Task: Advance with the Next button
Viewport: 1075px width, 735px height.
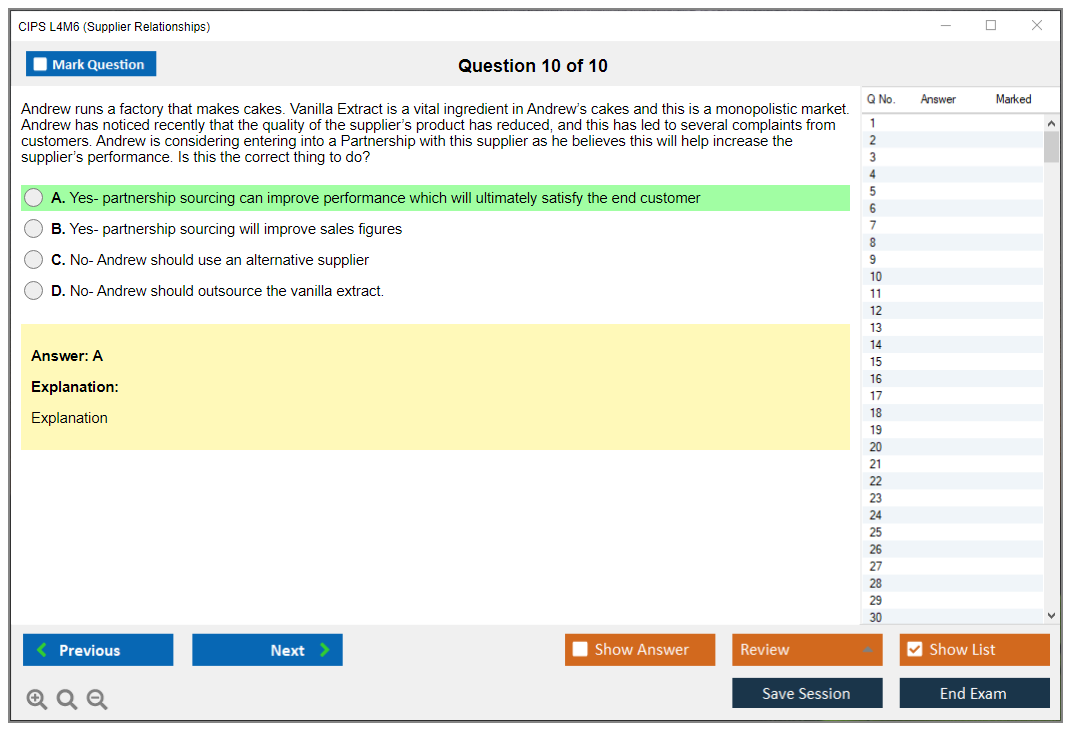Action: [267, 650]
